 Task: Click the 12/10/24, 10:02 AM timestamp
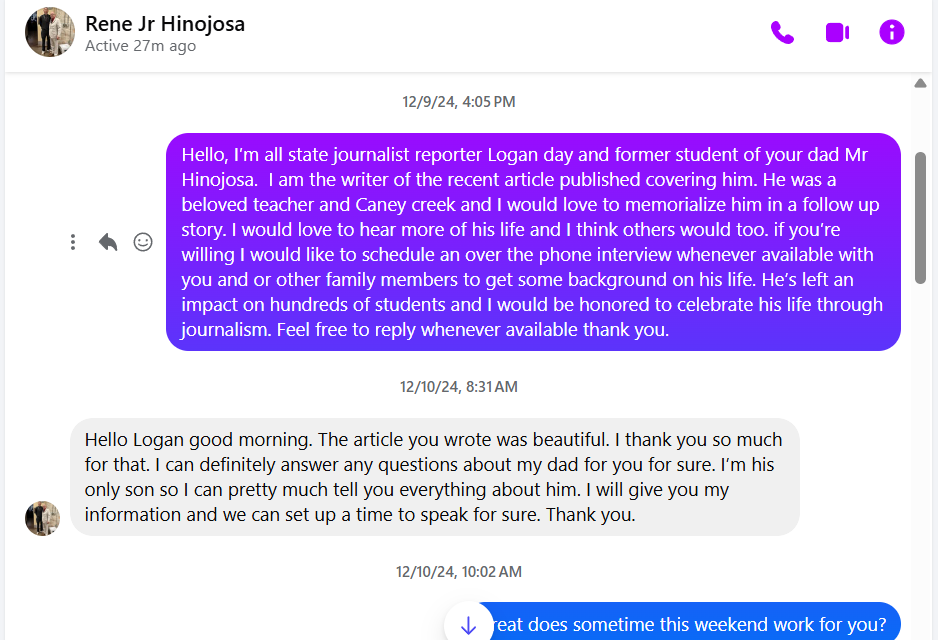pyautogui.click(x=459, y=572)
